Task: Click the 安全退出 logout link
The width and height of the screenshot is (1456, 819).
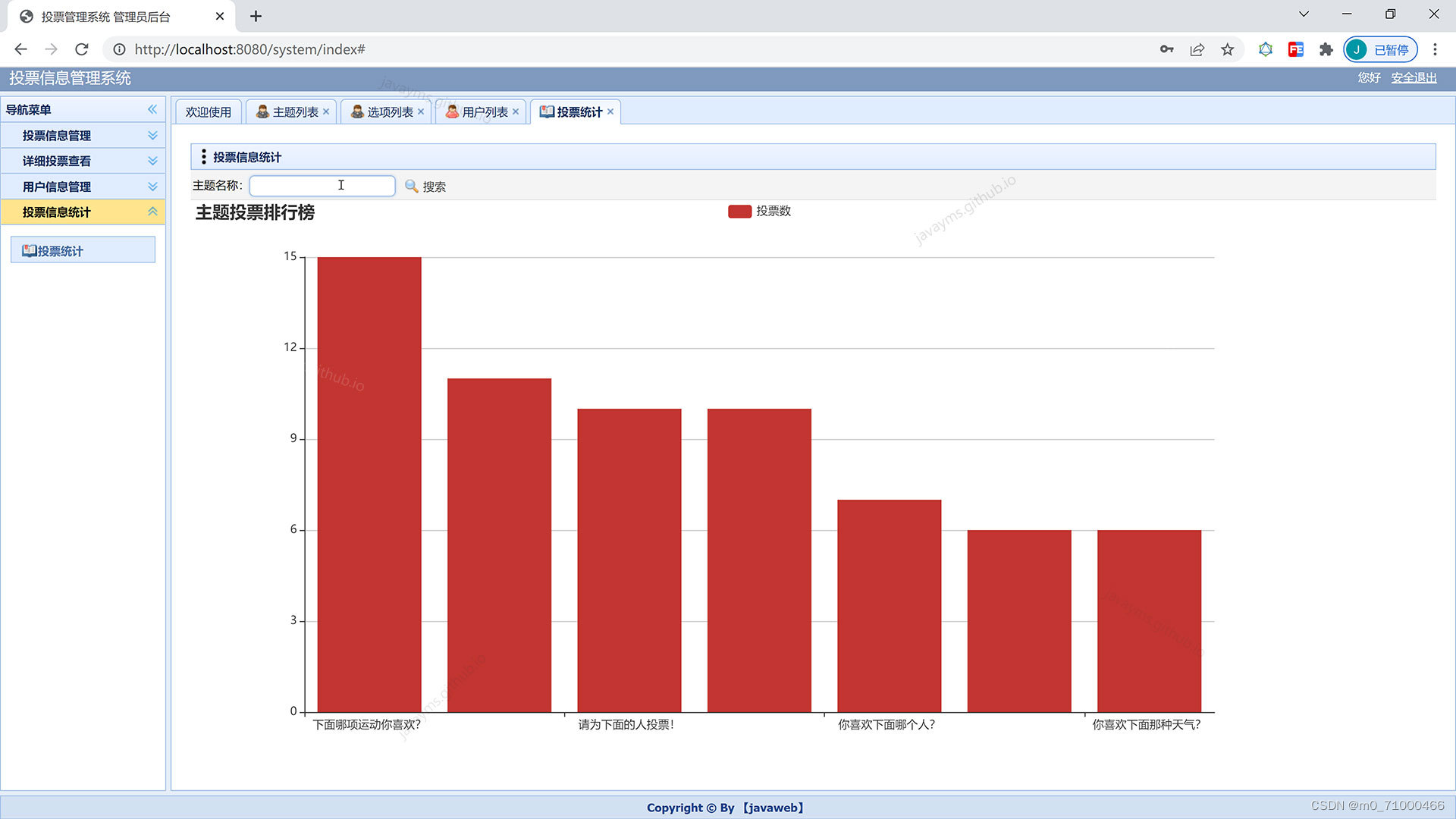Action: (x=1414, y=78)
